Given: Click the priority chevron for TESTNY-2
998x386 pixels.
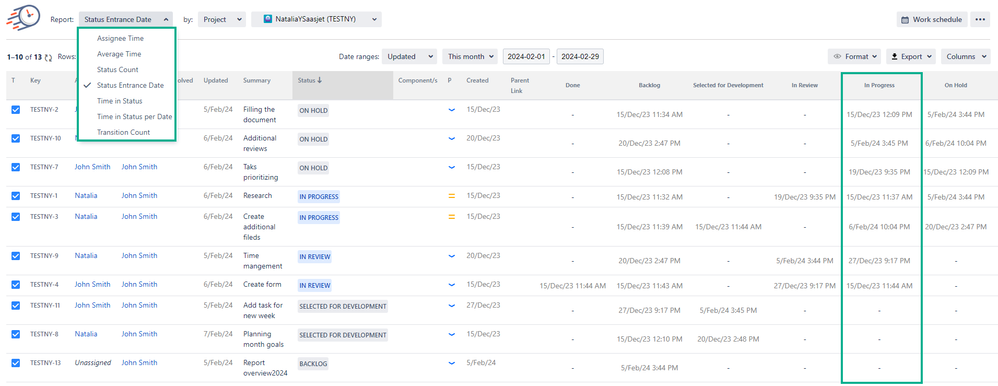Looking at the screenshot, I should coord(452,110).
